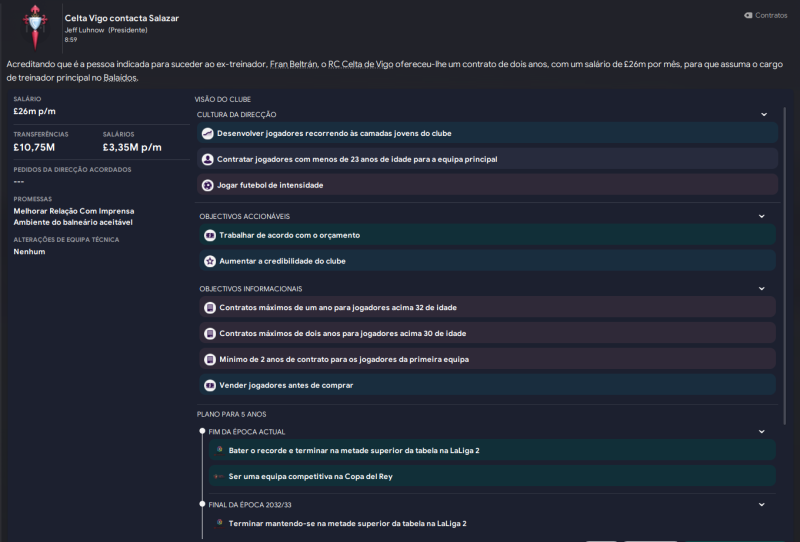The image size is (800, 542).
Task: Select Jogar futebol de intensidade row
Action: (x=487, y=185)
